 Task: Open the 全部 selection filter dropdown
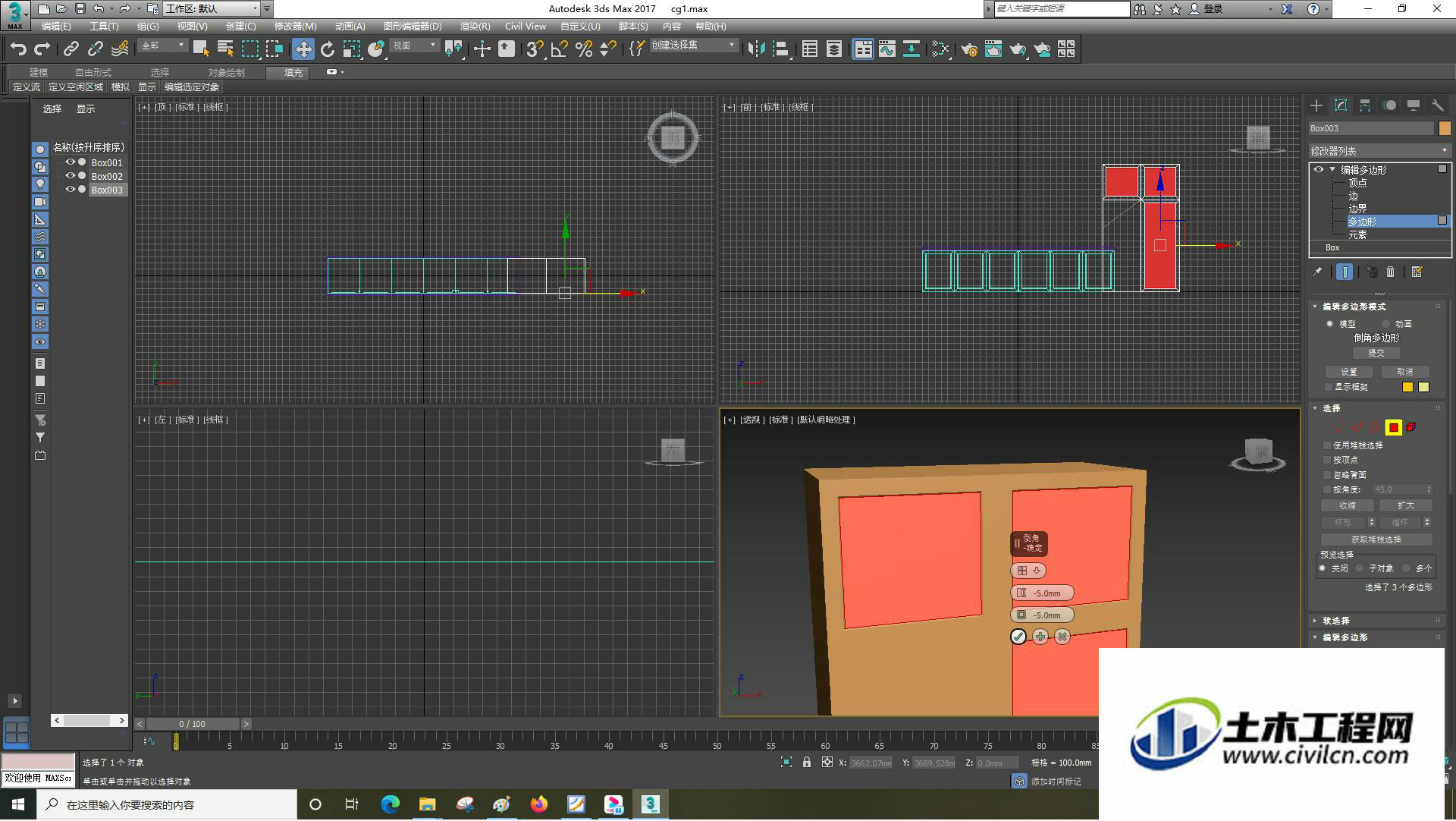[x=162, y=46]
